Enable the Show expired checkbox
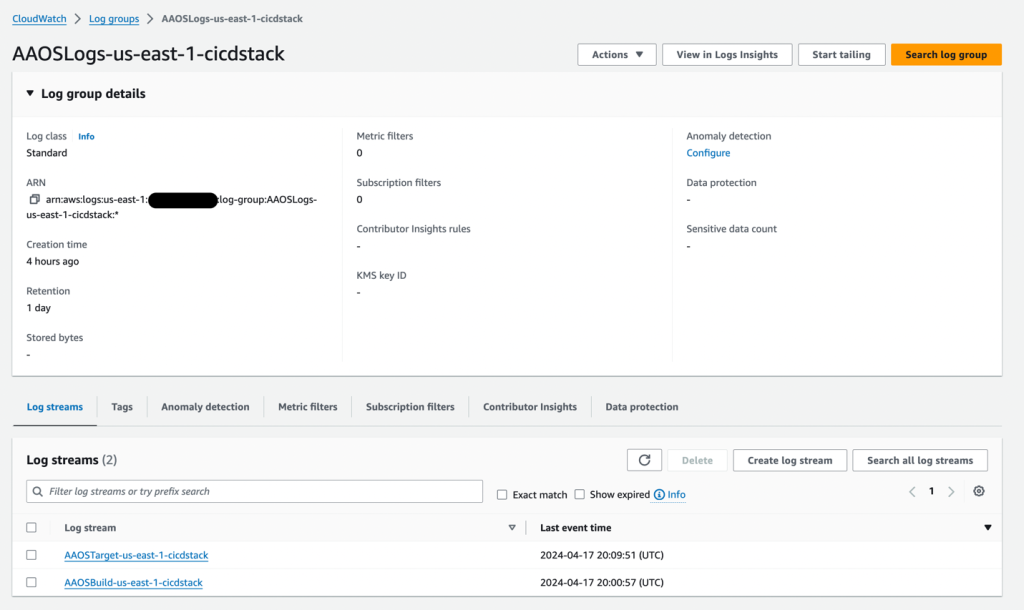The image size is (1024, 610). [578, 494]
